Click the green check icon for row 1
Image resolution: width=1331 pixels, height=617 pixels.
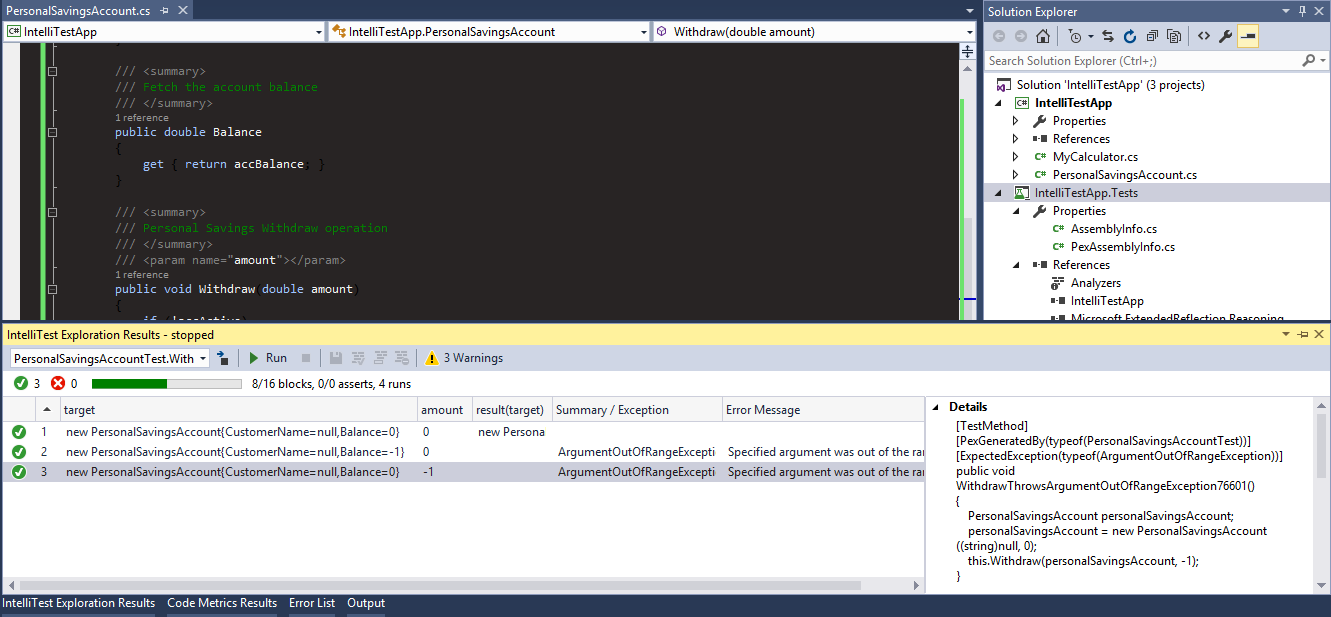pyautogui.click(x=19, y=432)
